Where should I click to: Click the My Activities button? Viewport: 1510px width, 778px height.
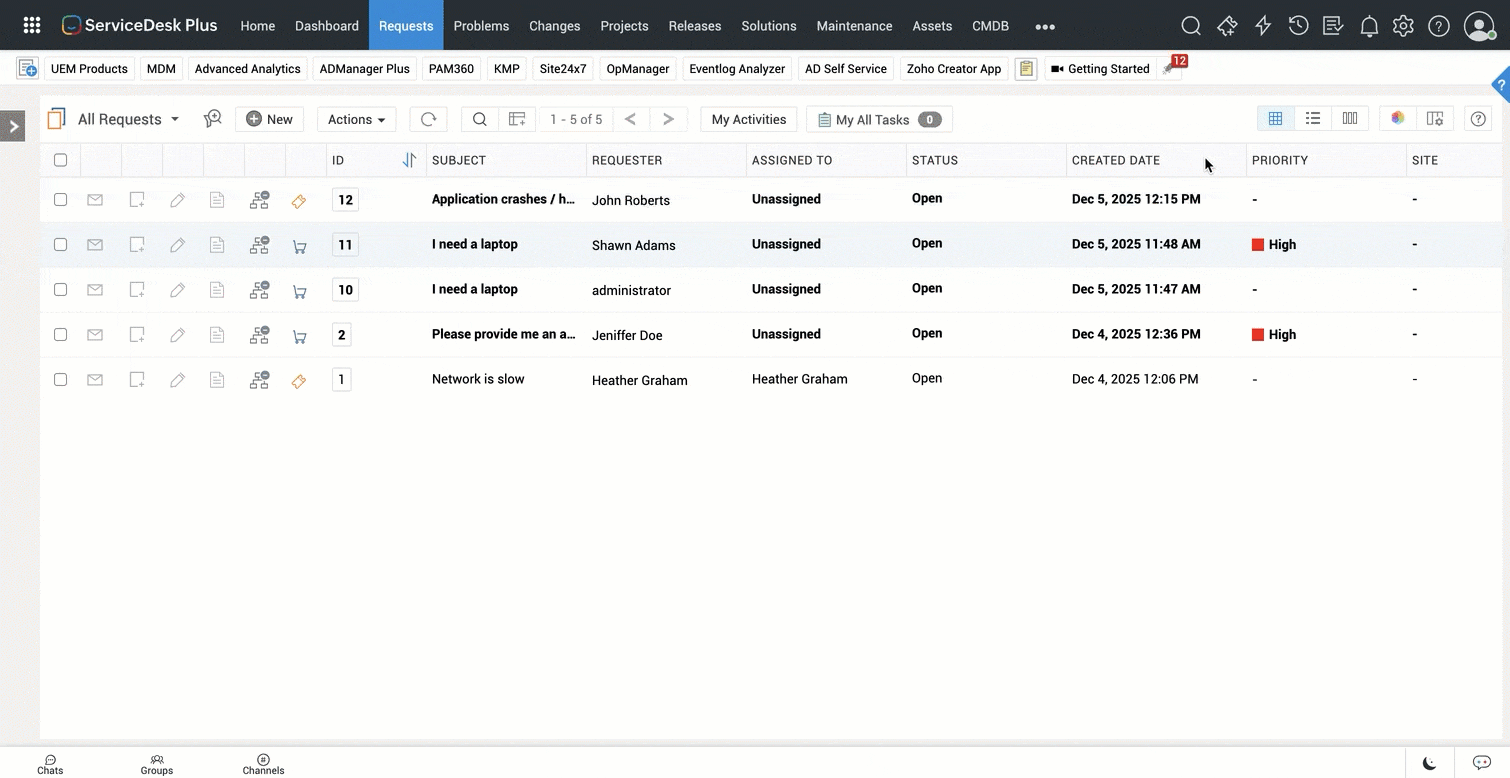[749, 119]
